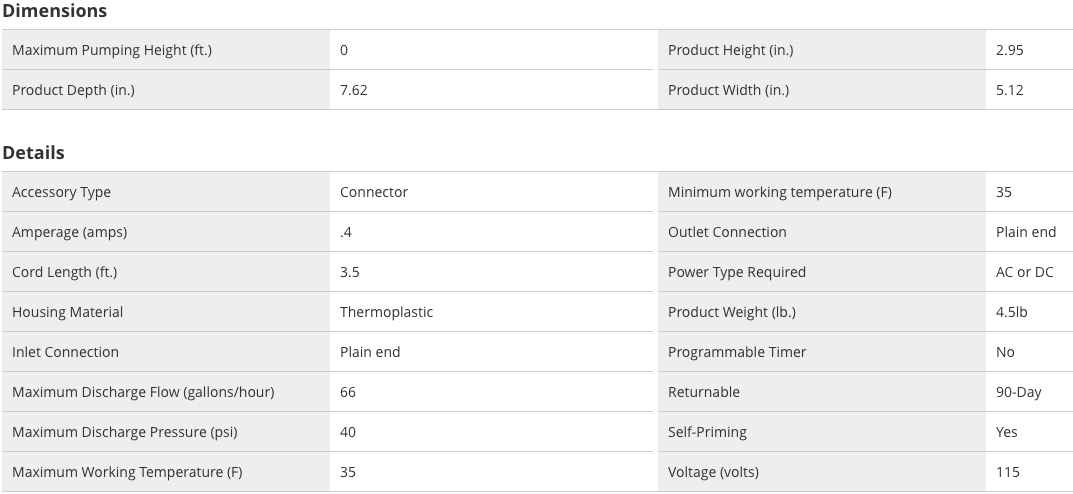
Task: Select the Product Depth value 7.62
Action: point(354,90)
